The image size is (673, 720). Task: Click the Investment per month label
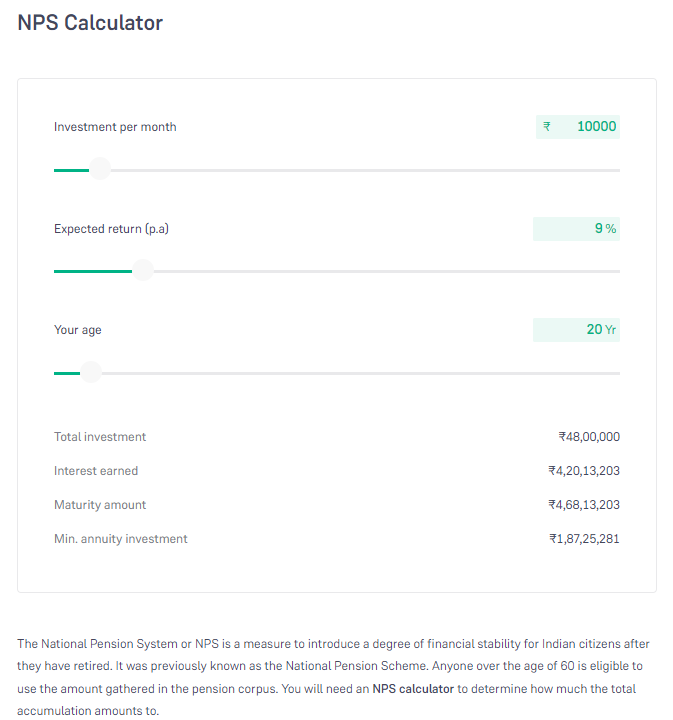[x=115, y=127]
